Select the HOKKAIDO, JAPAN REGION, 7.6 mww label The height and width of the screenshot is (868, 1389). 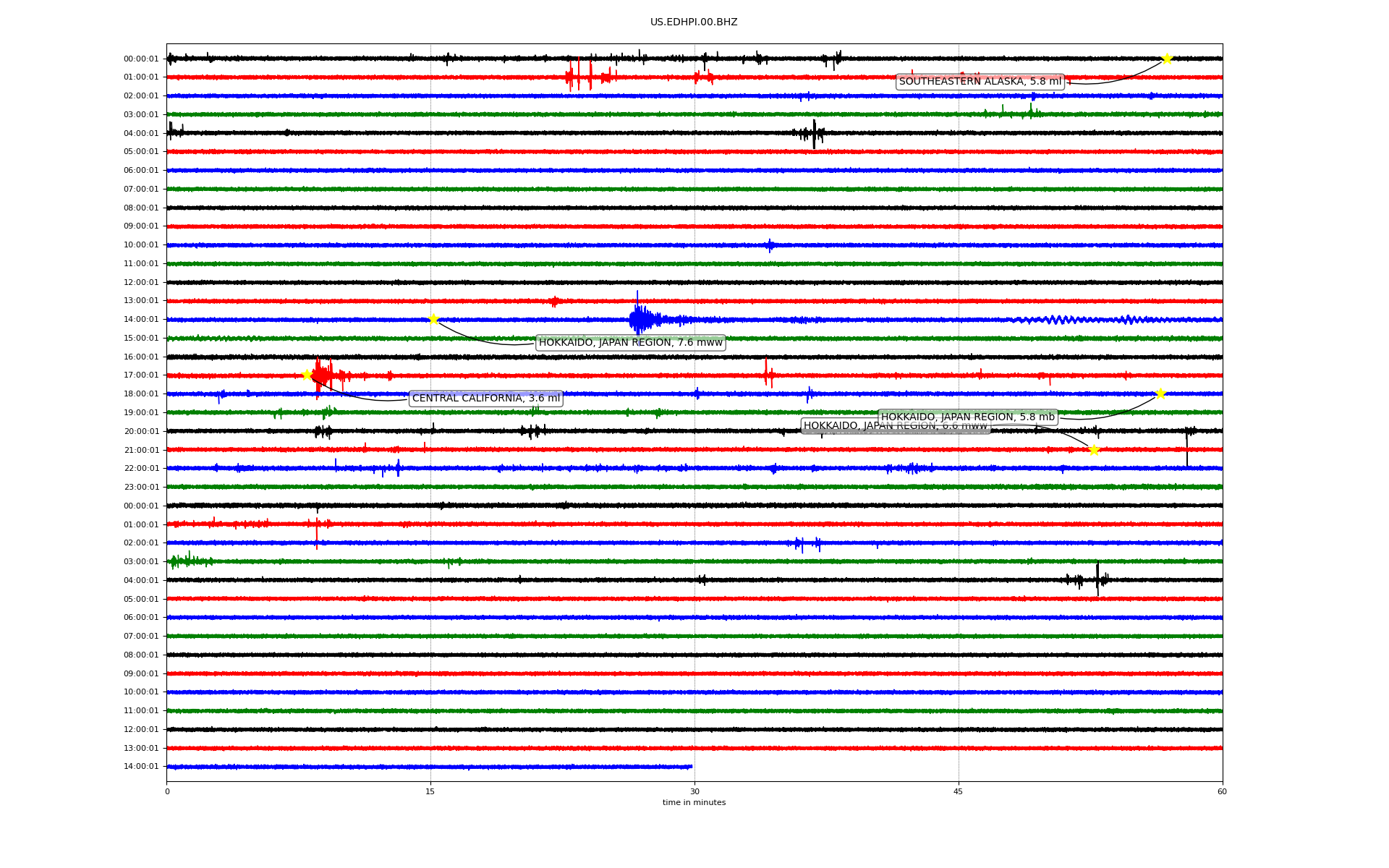630,343
